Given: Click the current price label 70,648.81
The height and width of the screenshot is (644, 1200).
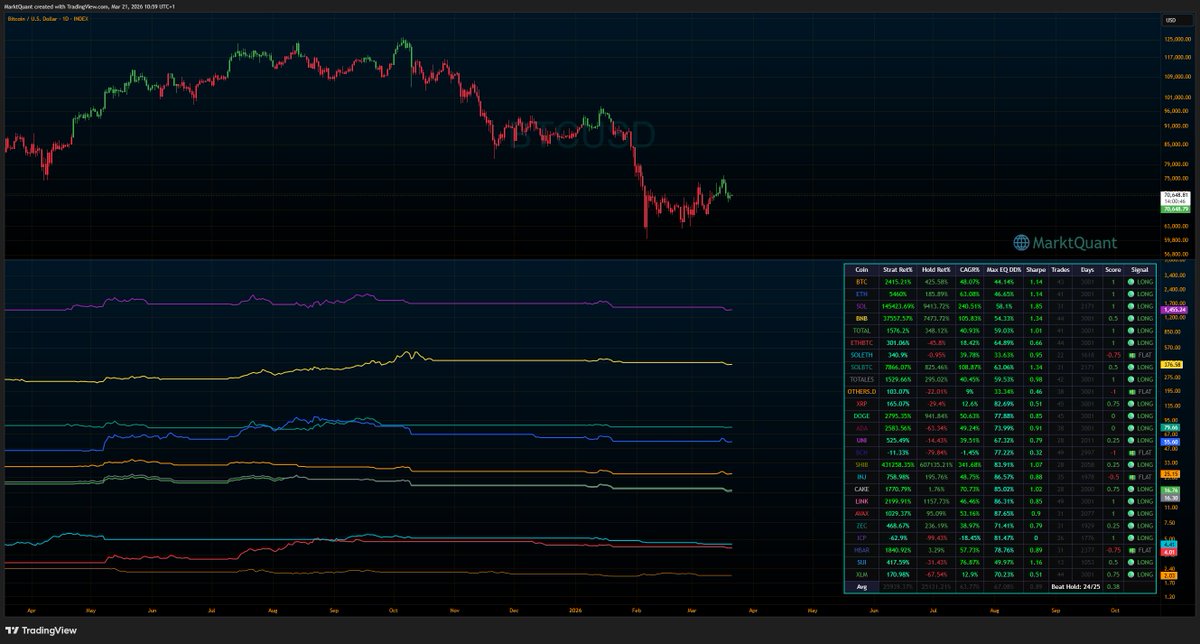Looking at the screenshot, I should click(1176, 196).
